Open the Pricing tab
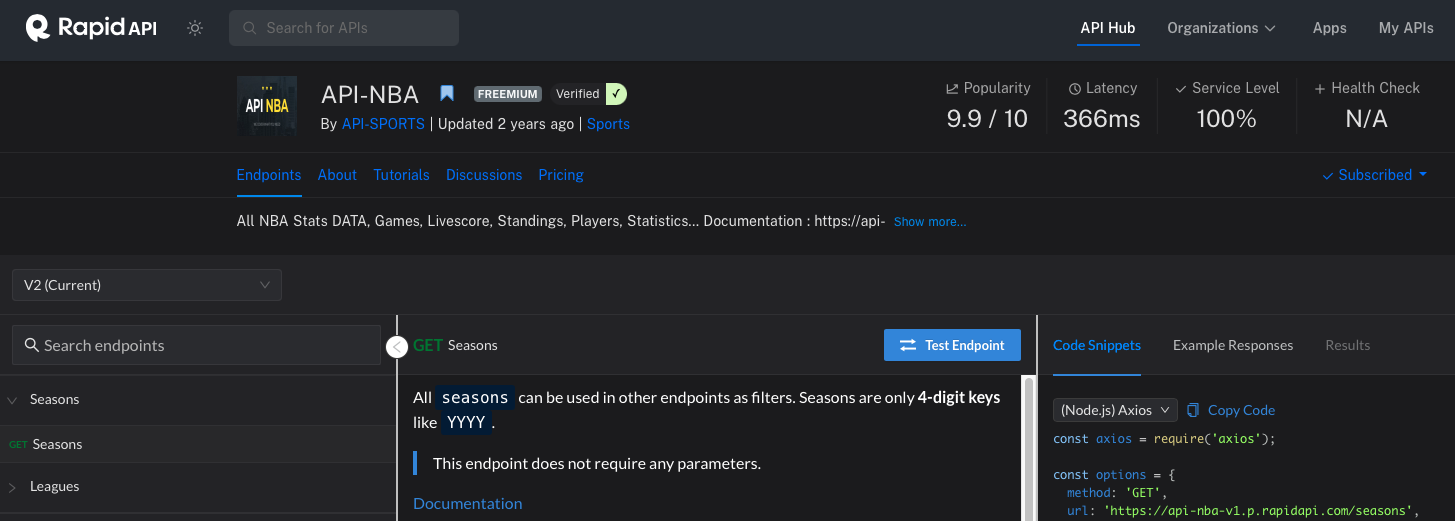This screenshot has width=1455, height=521. point(561,174)
